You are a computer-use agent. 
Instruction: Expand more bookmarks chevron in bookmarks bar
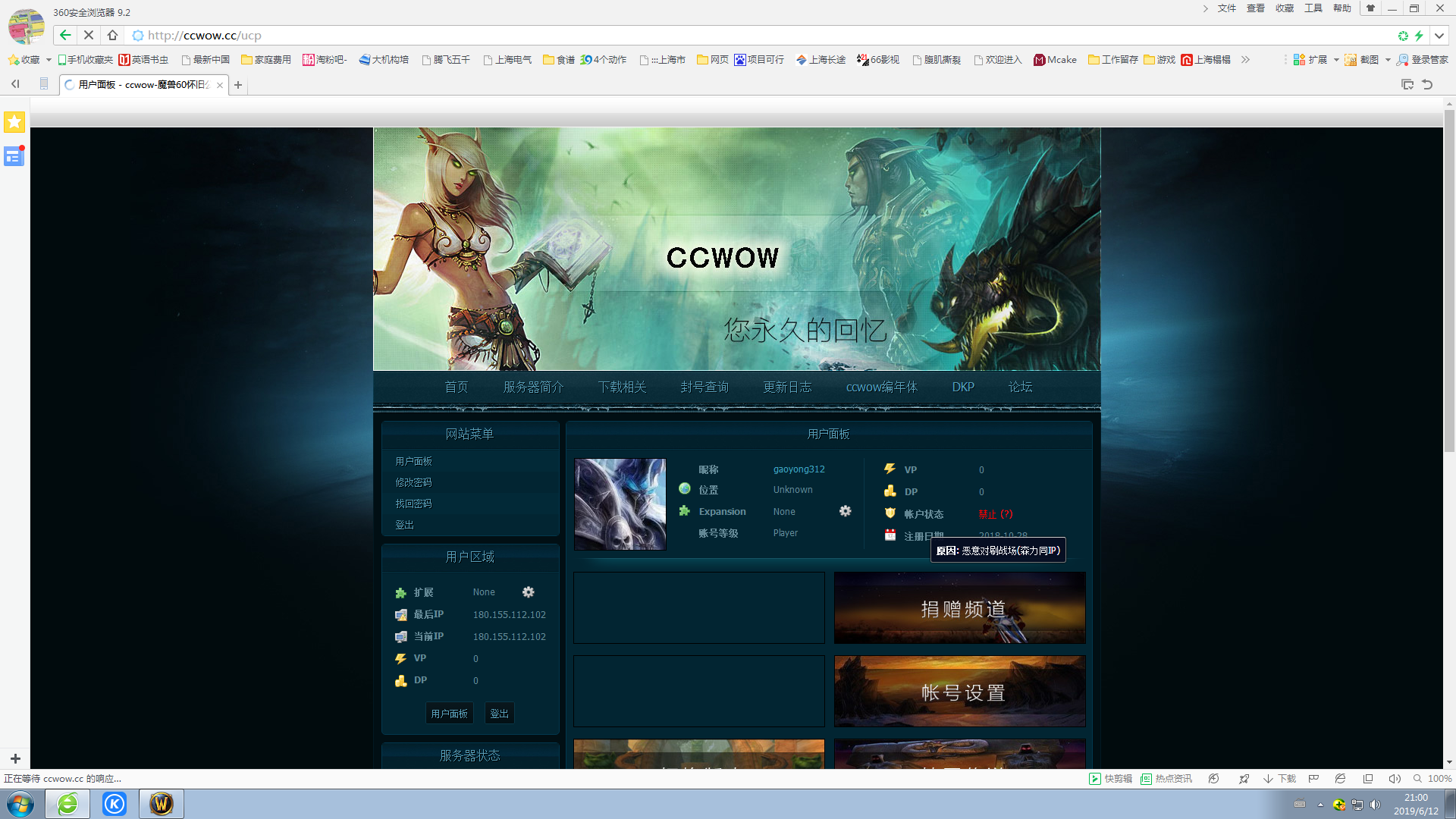pos(1245,59)
